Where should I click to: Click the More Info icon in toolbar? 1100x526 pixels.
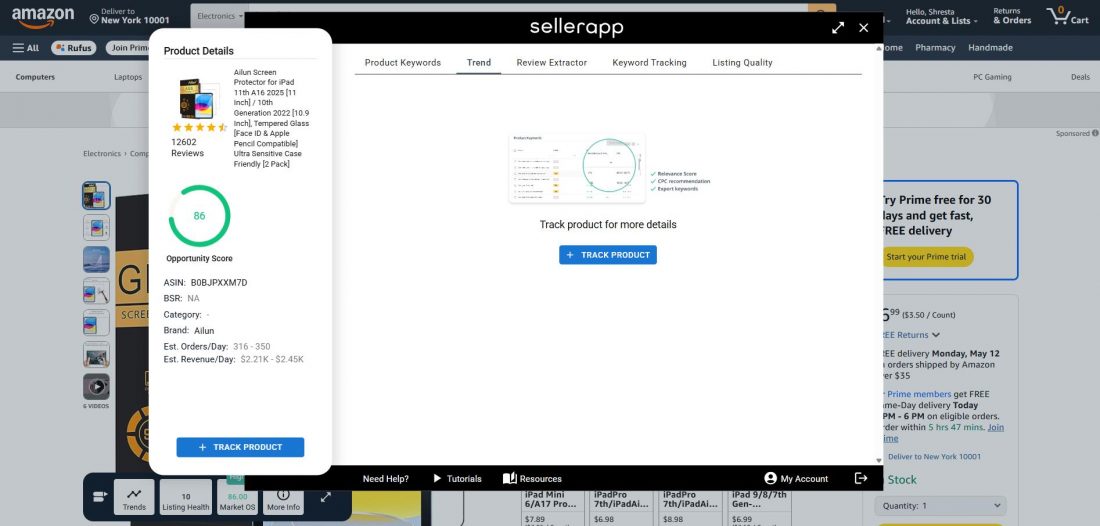283,495
